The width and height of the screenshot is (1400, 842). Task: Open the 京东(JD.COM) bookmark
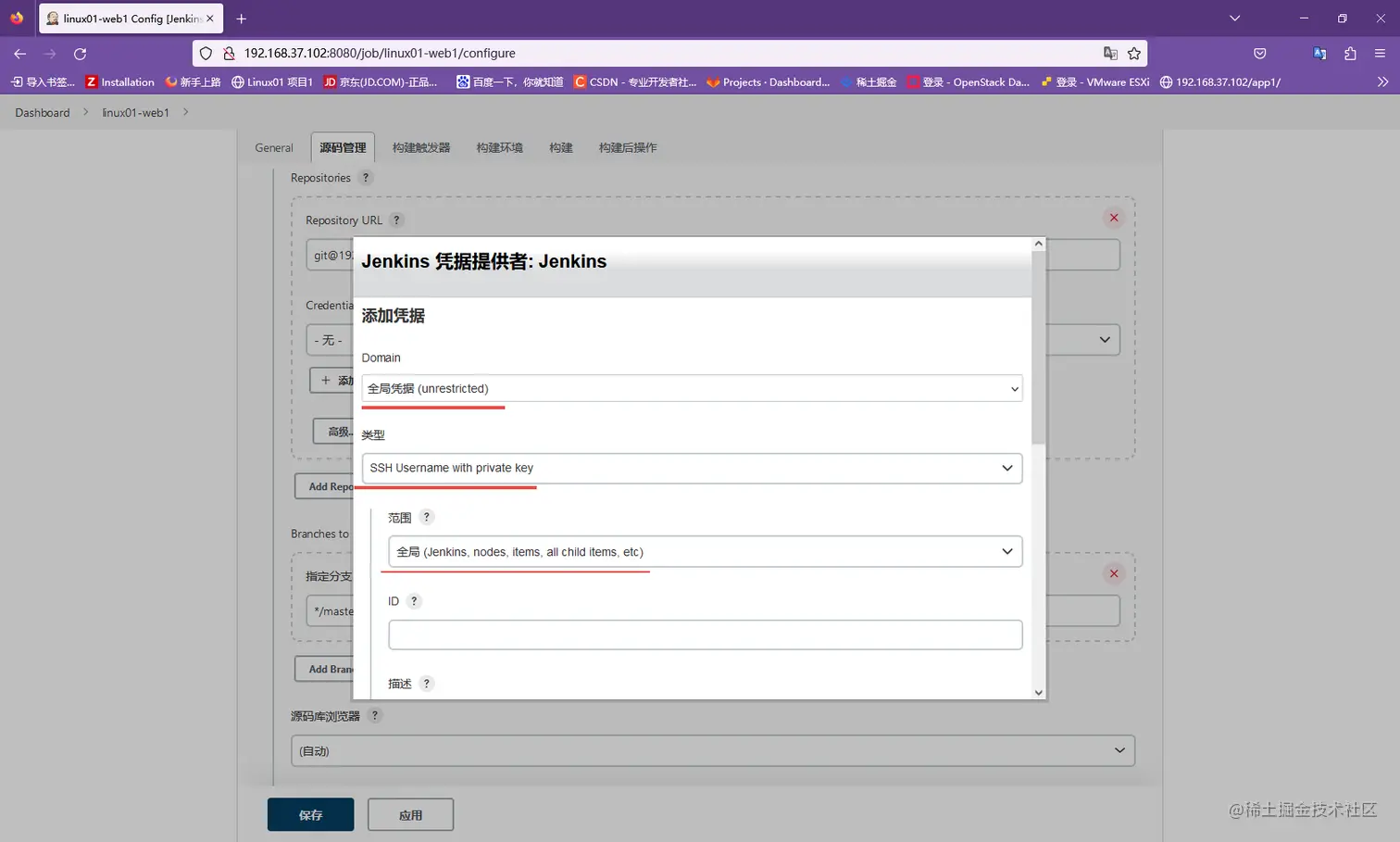point(380,82)
